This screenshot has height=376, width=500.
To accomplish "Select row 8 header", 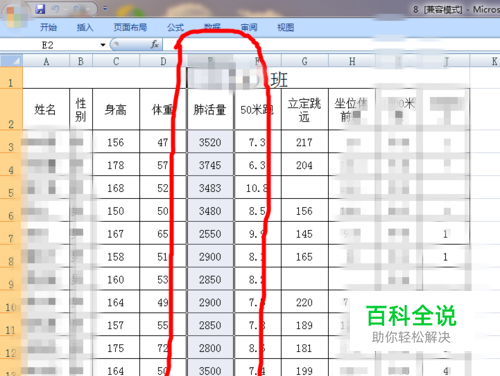I will coord(11,256).
